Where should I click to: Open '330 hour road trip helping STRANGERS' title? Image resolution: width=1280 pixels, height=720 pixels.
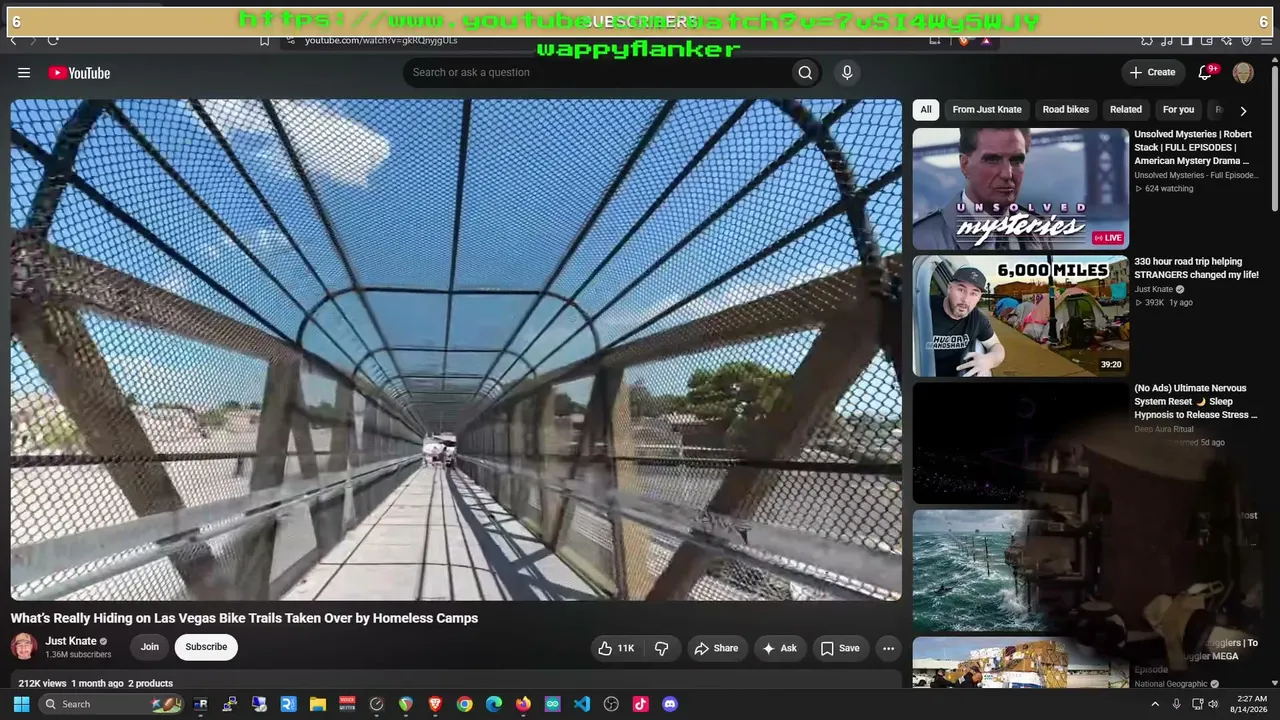[1196, 268]
